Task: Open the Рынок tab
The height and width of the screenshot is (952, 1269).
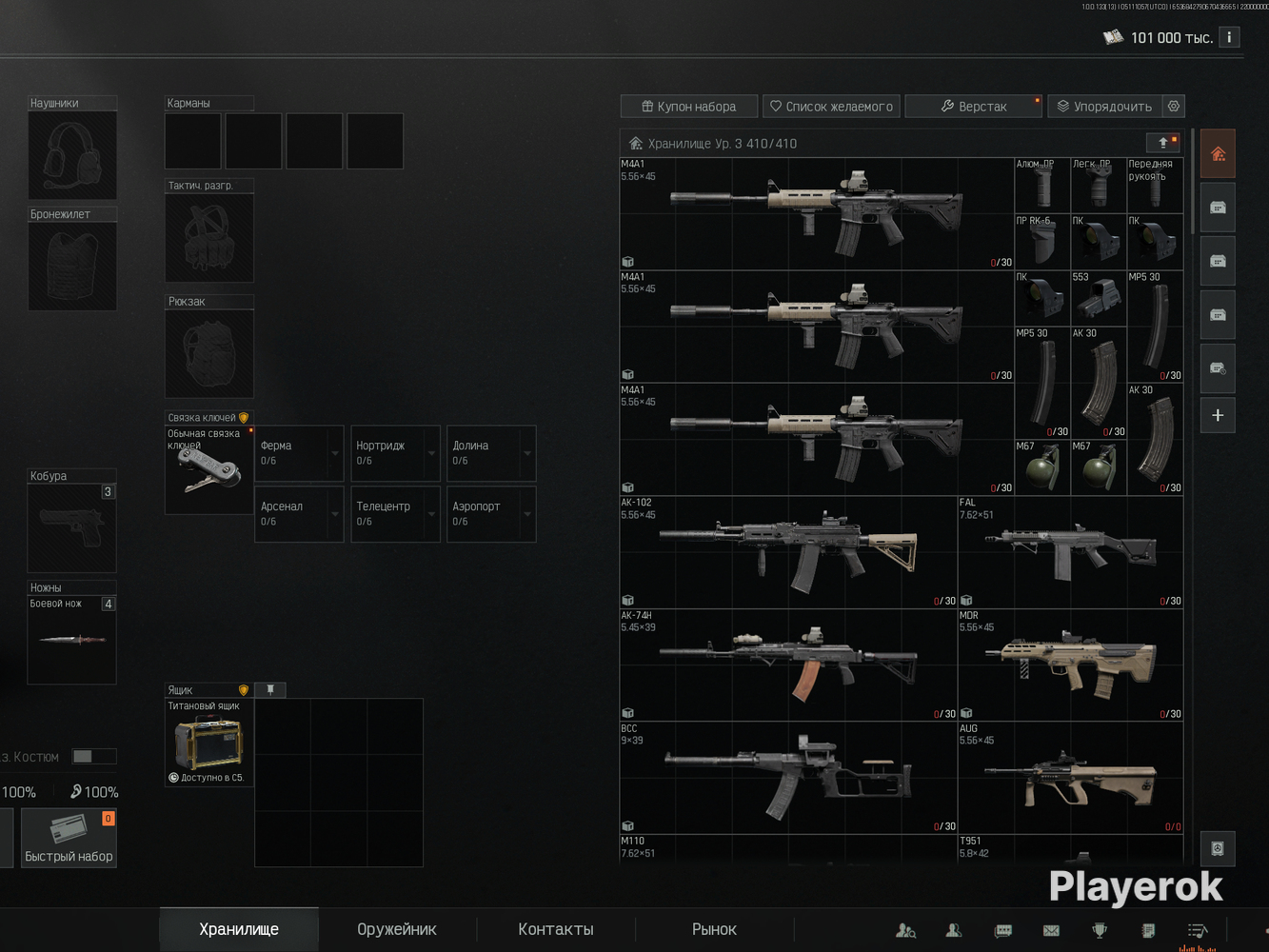Action: [714, 929]
